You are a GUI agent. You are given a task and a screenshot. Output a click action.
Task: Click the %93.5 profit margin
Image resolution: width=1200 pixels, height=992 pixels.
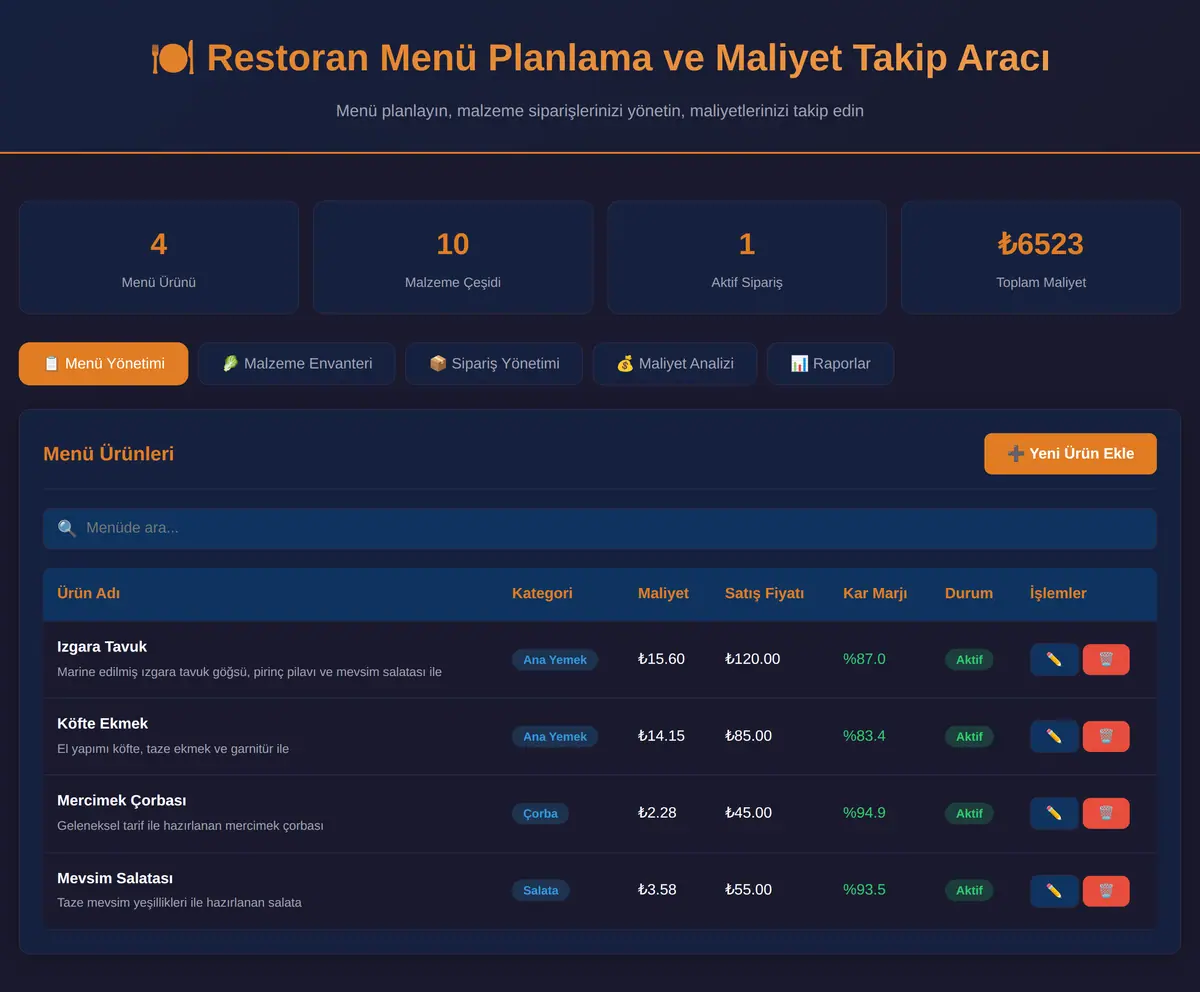point(864,890)
